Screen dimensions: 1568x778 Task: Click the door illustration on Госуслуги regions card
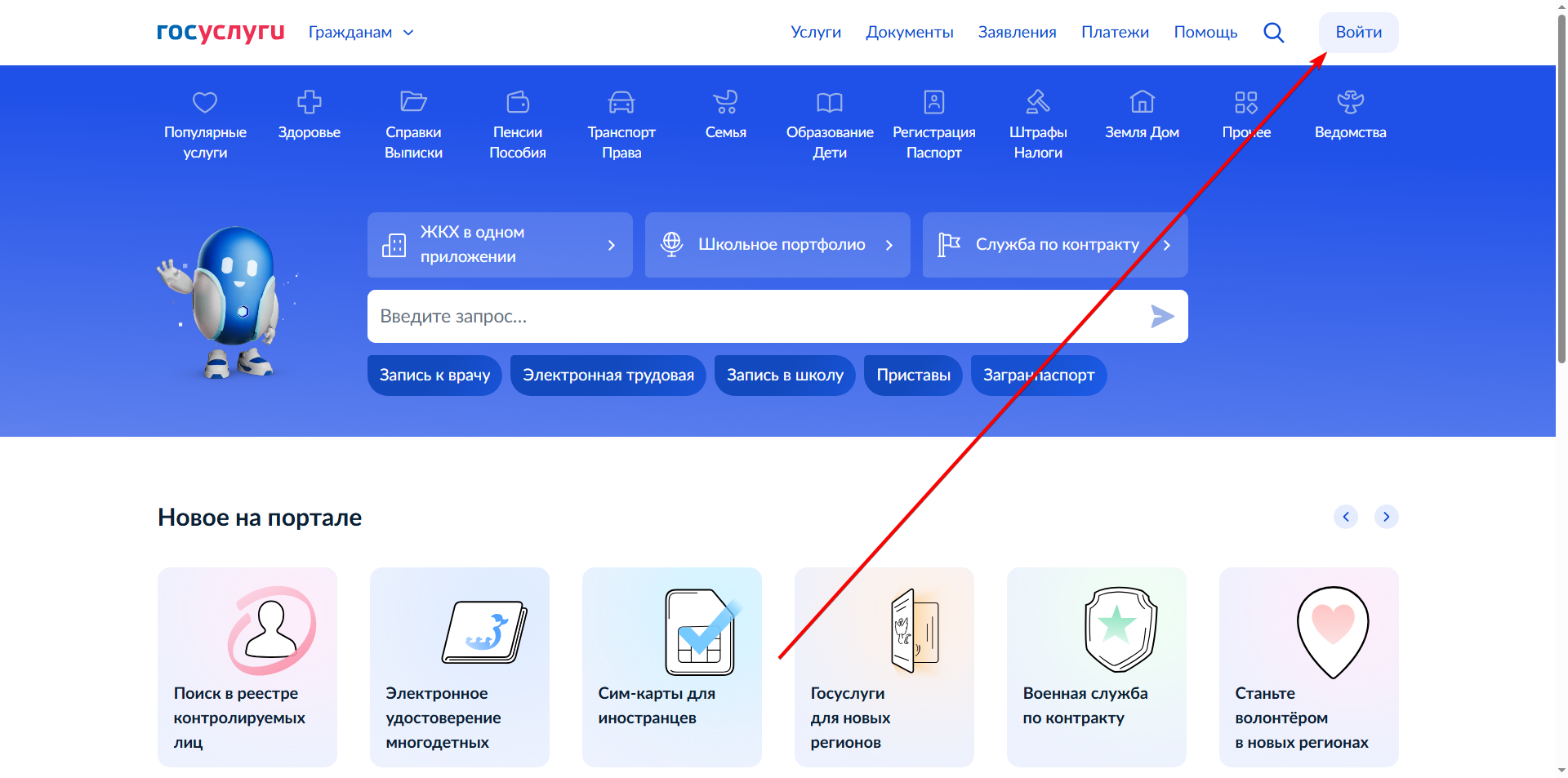915,630
